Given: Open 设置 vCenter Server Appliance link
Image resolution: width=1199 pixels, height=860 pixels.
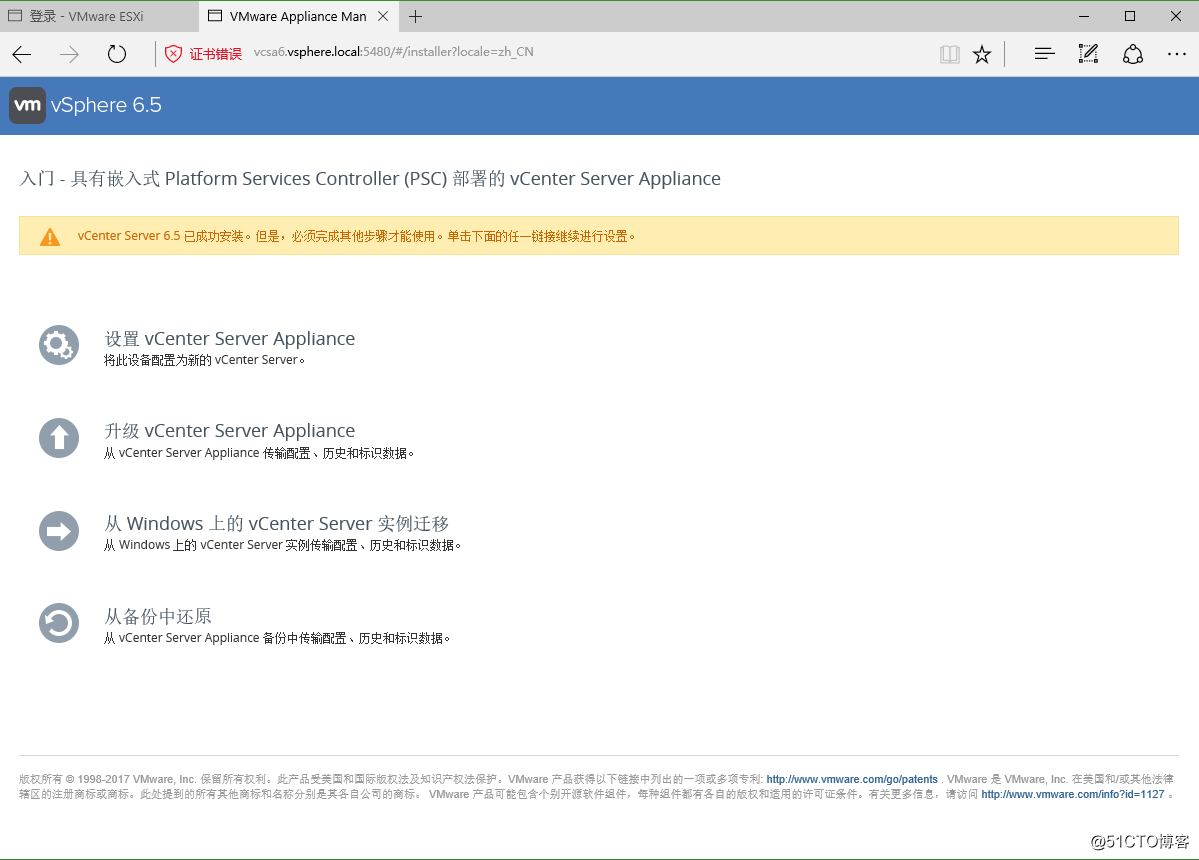Looking at the screenshot, I should 229,339.
